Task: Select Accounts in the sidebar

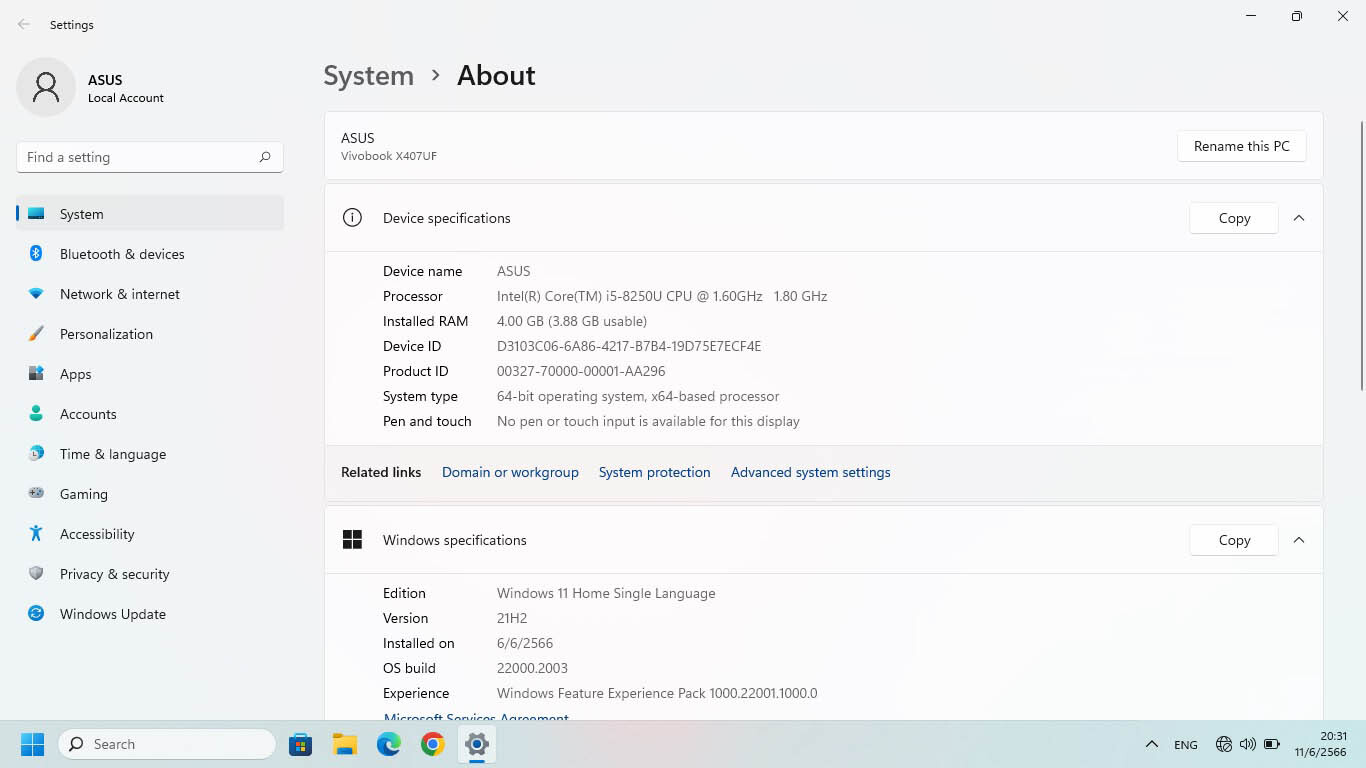Action: (88, 414)
